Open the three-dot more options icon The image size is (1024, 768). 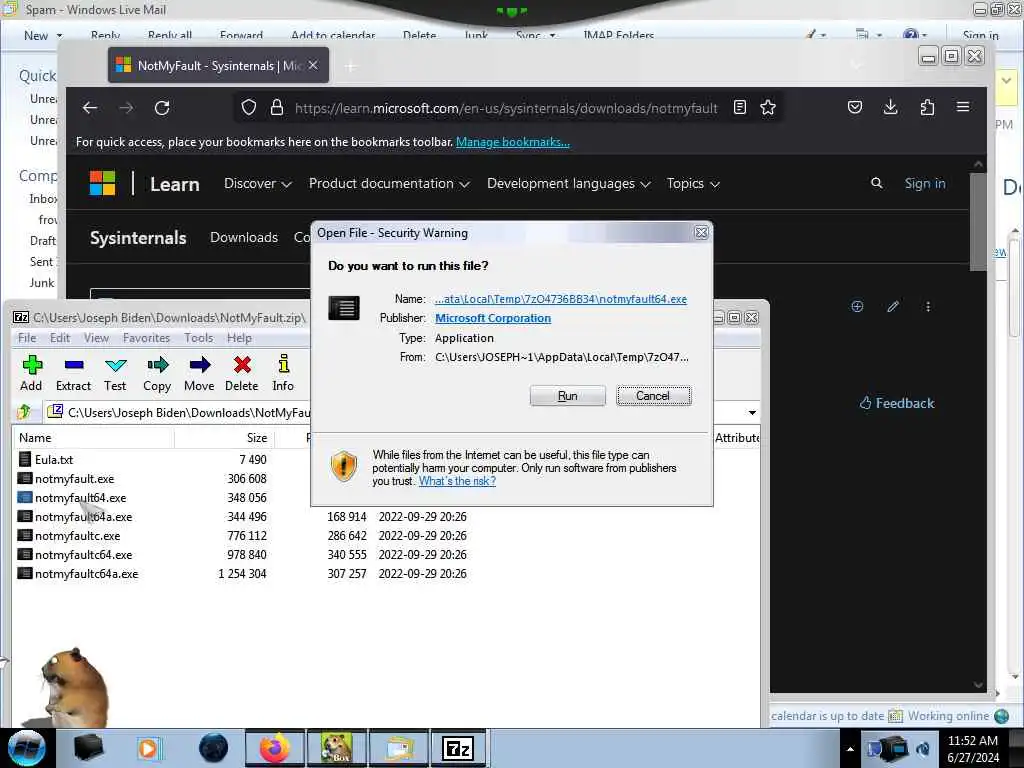point(928,306)
